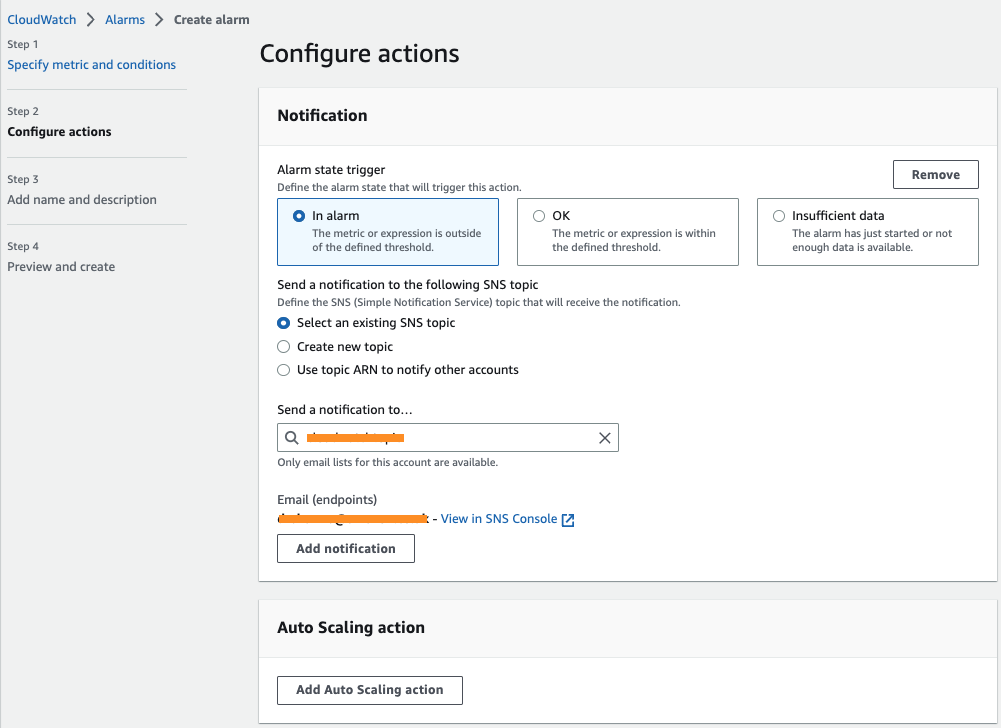Click the external link icon beside SNS Console
Image resolution: width=1001 pixels, height=728 pixels.
pyautogui.click(x=568, y=520)
